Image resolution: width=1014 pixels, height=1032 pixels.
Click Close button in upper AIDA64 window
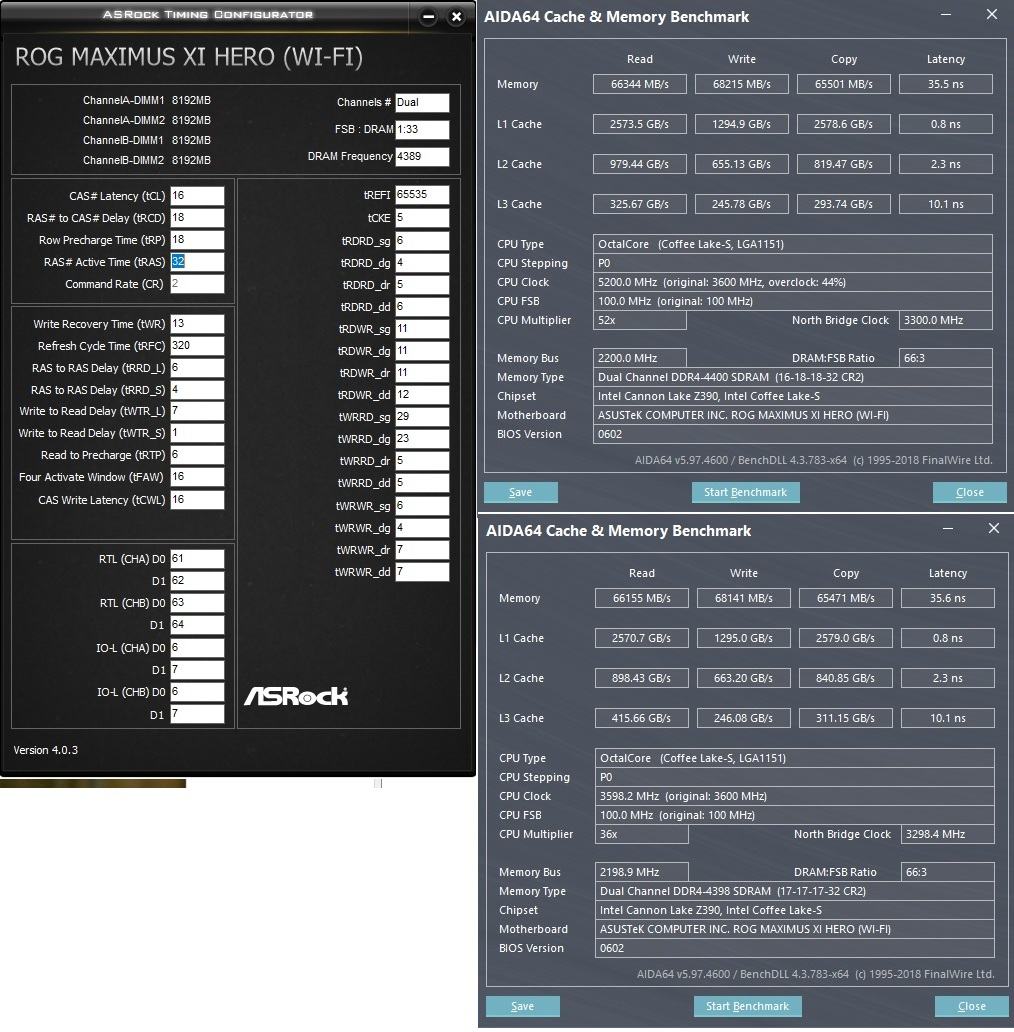(x=969, y=492)
